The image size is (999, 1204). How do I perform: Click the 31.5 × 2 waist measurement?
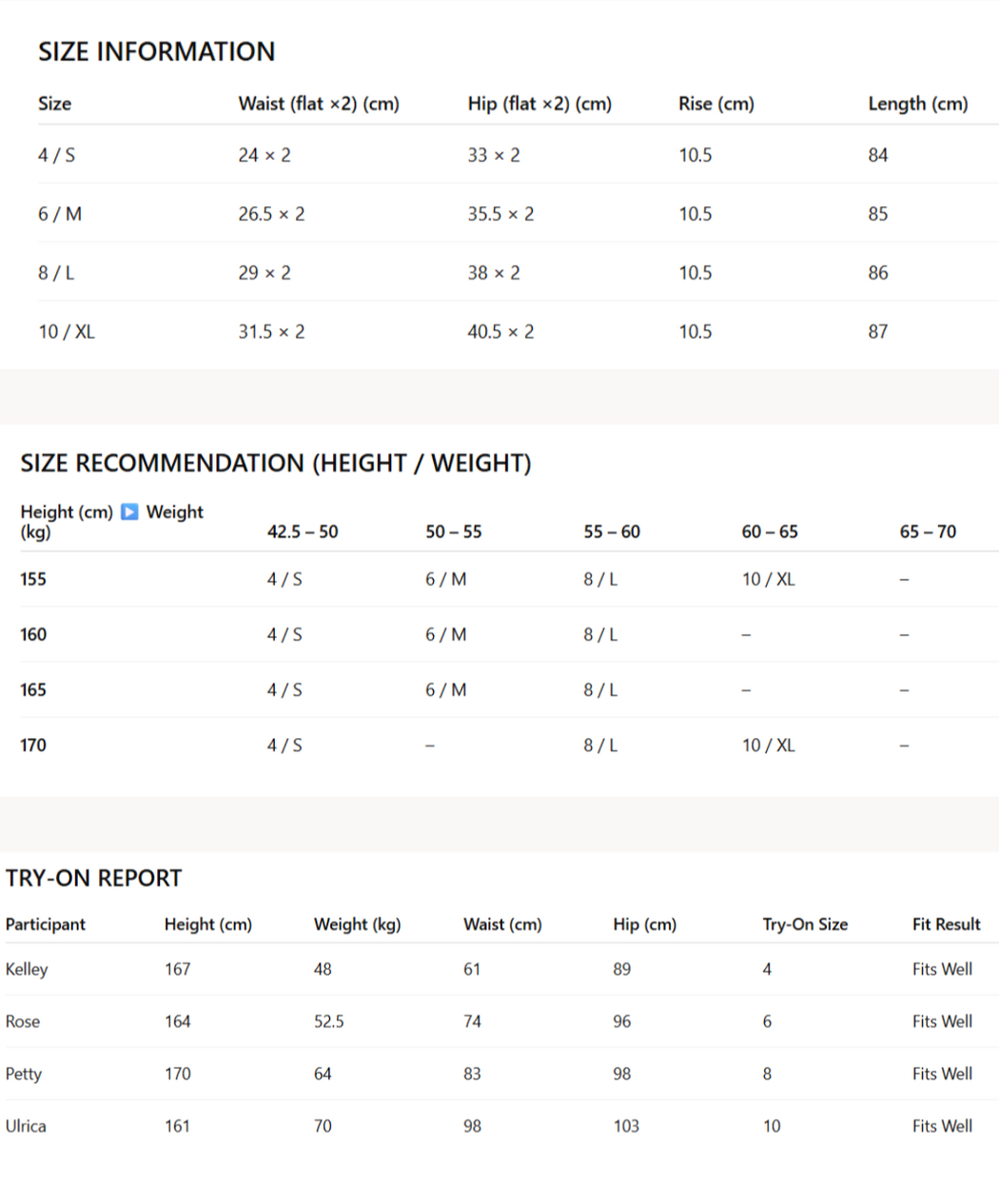(x=271, y=332)
